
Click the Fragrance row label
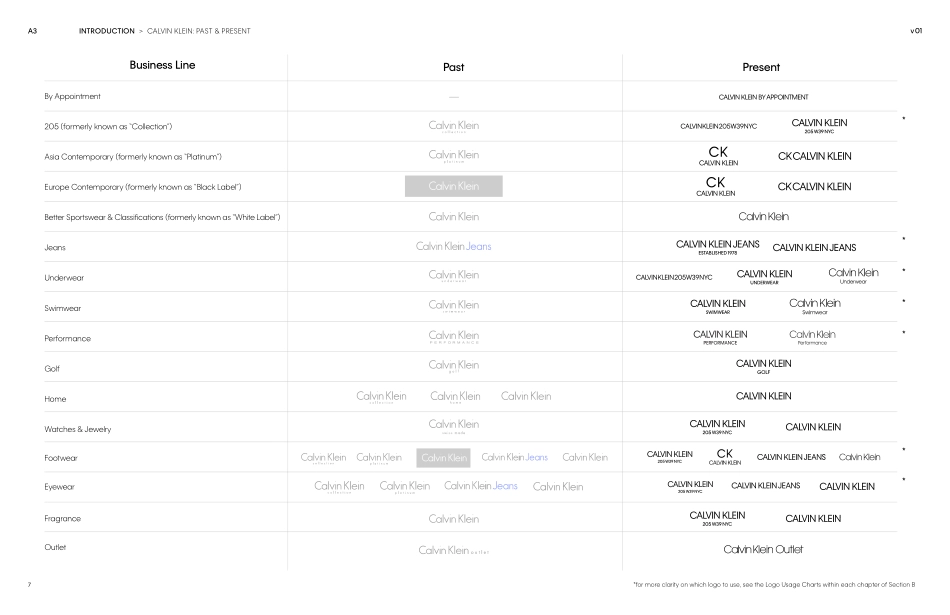click(62, 519)
